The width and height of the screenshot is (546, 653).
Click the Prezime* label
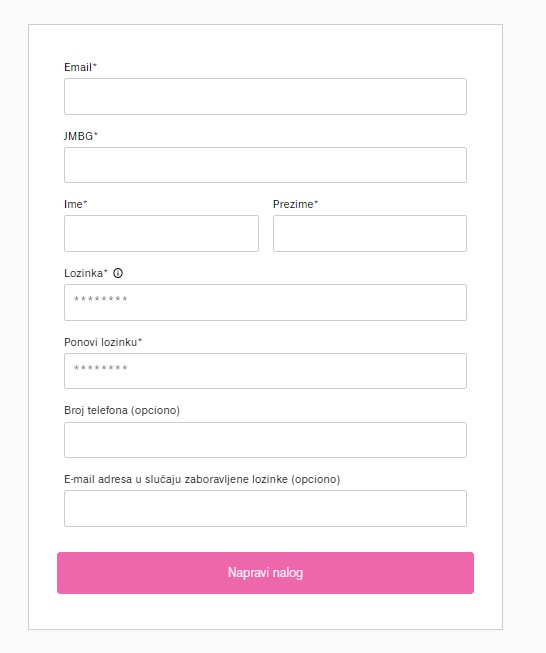tap(296, 204)
